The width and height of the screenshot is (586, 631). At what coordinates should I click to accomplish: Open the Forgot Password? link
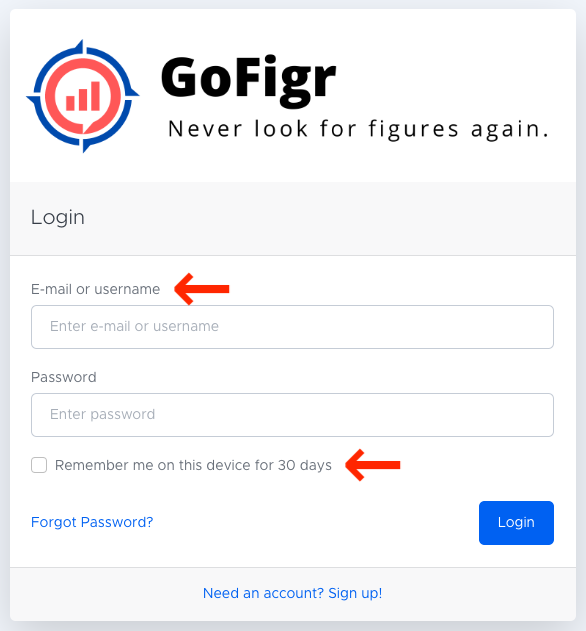click(92, 522)
